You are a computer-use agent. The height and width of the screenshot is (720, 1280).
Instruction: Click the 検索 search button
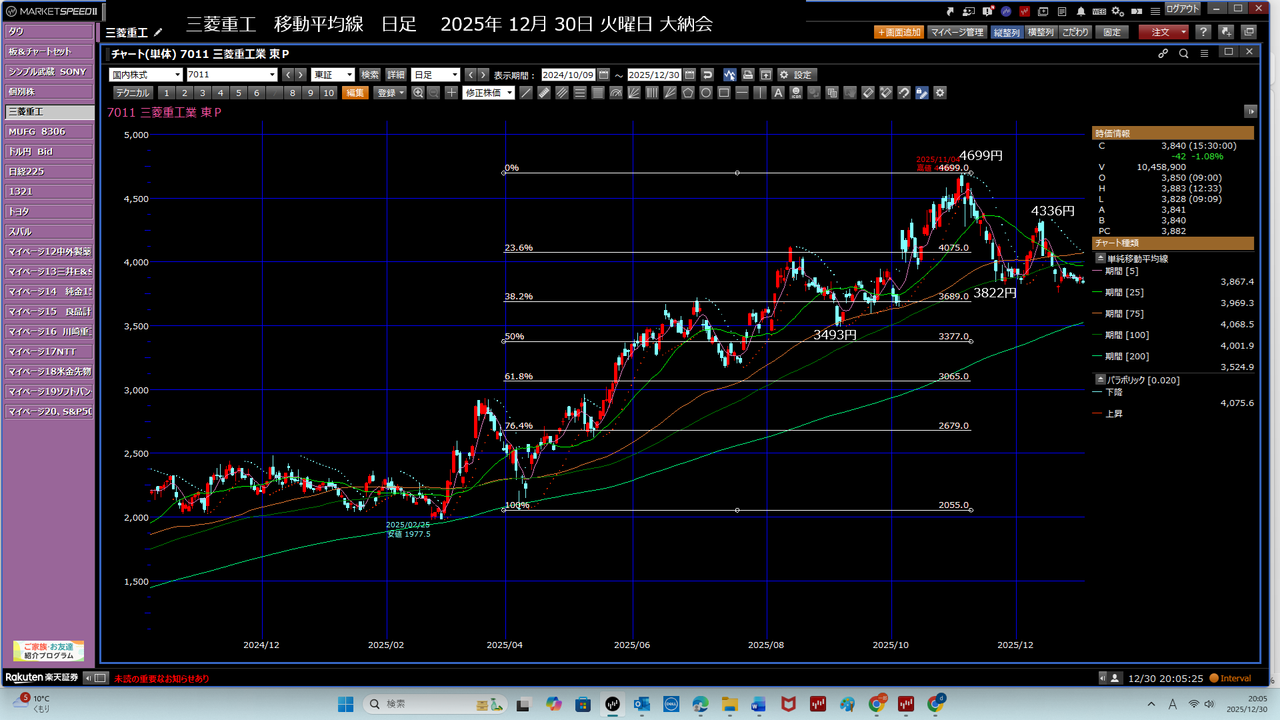pyautogui.click(x=370, y=75)
